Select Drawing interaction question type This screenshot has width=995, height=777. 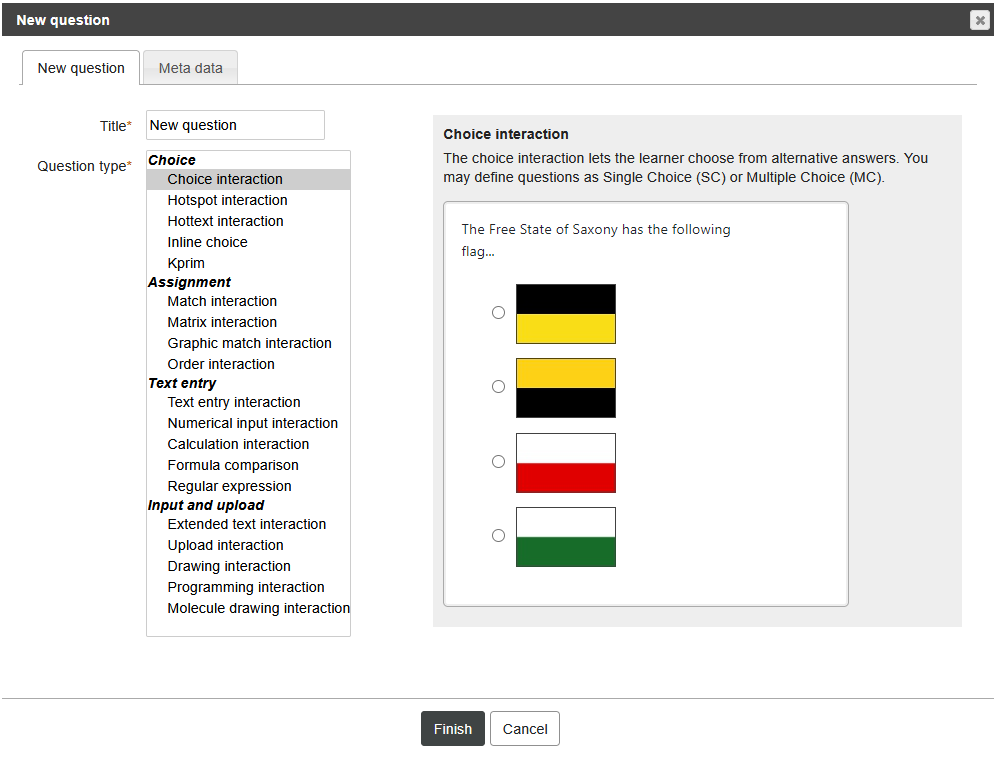229,566
